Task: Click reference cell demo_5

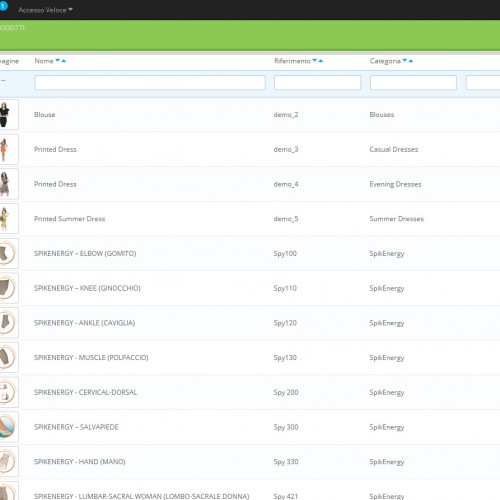Action: (286, 219)
